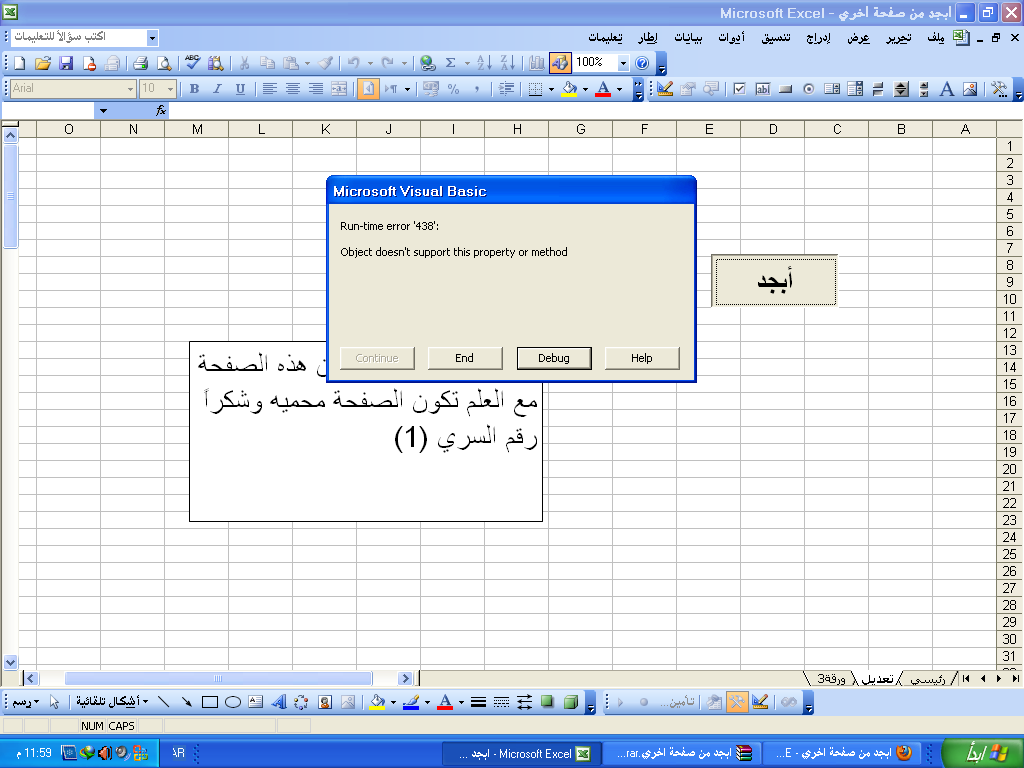Screen dimensions: 1024x768
Task: Toggle Bold formatting
Action: tap(194, 89)
